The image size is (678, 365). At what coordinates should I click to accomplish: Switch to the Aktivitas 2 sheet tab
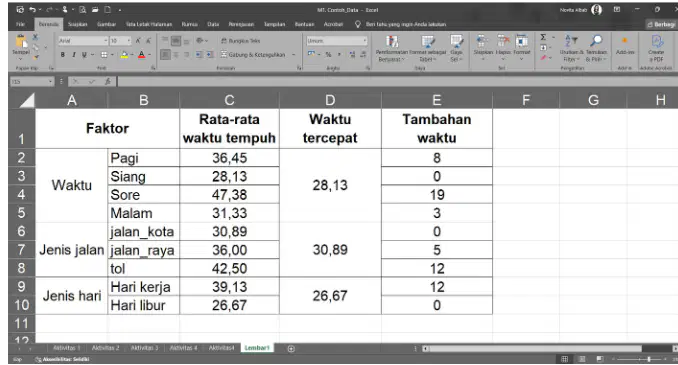click(x=105, y=348)
